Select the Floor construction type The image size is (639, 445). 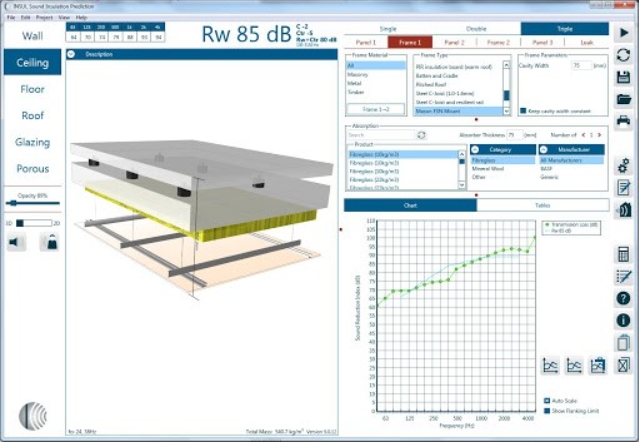33,89
